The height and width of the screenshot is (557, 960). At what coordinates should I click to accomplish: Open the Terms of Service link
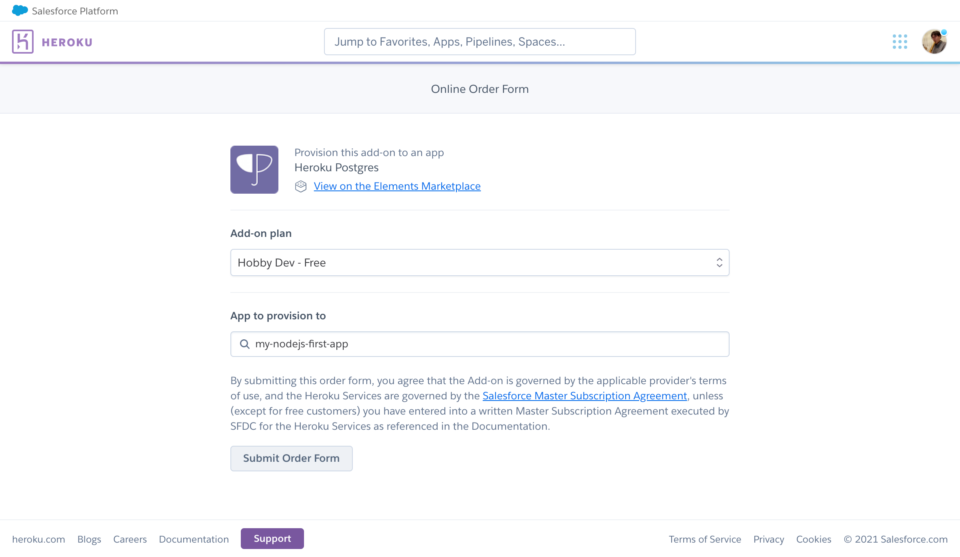[705, 539]
